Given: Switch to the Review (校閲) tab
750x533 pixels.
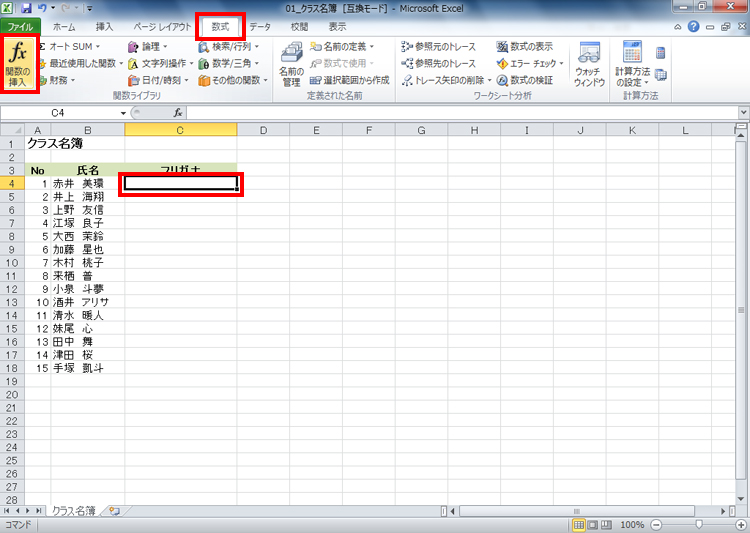Looking at the screenshot, I should pos(299,27).
